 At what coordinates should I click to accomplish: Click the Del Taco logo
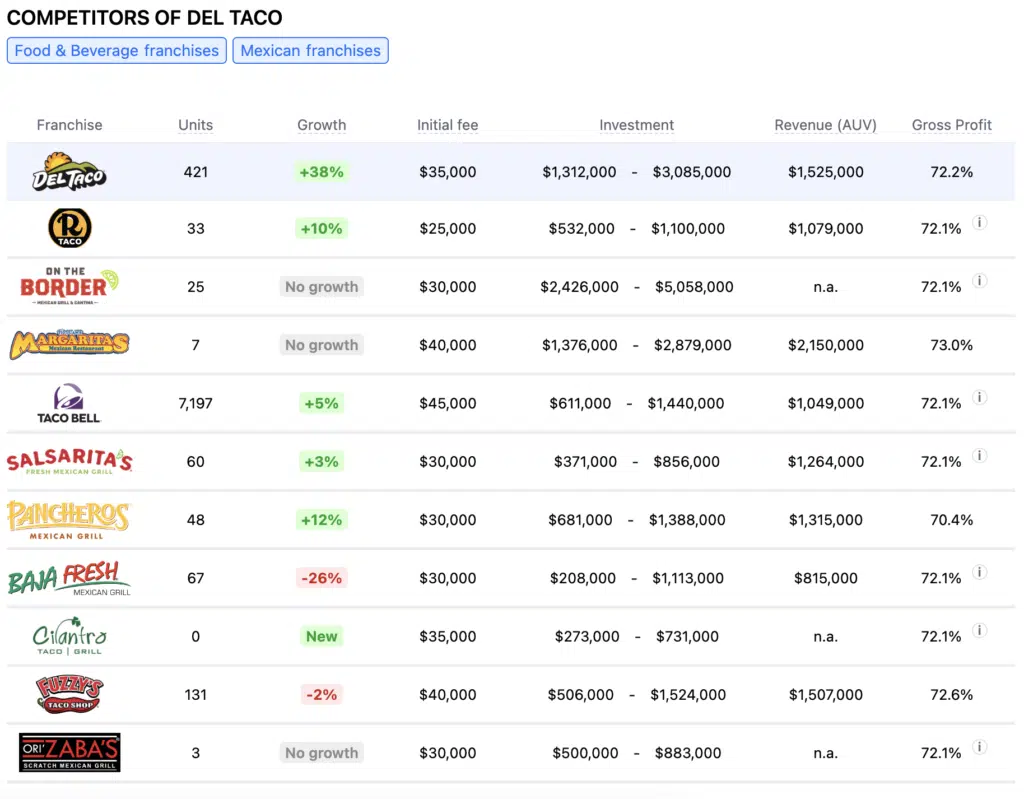[69, 172]
